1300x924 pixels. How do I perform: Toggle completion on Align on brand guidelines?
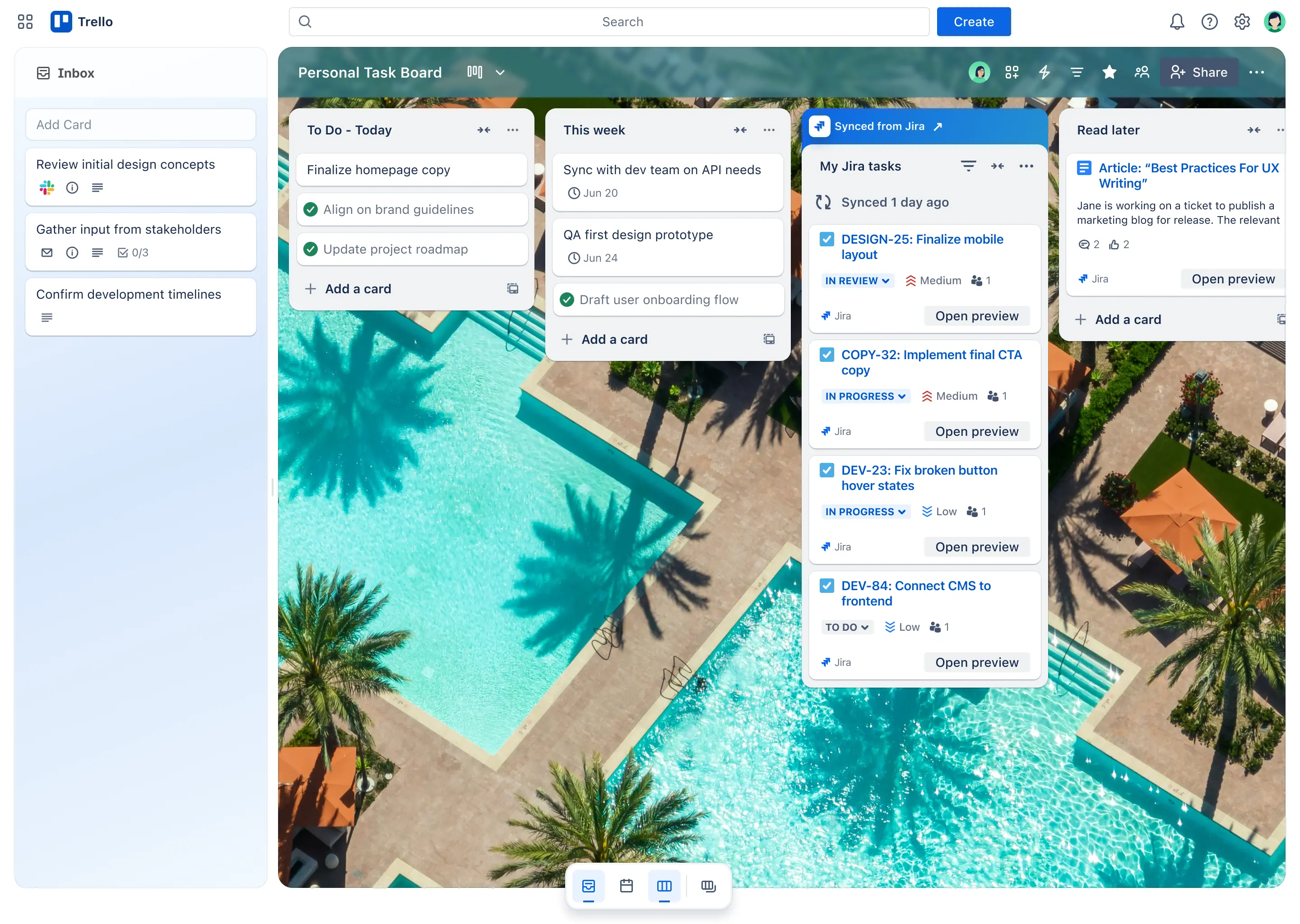pos(310,209)
